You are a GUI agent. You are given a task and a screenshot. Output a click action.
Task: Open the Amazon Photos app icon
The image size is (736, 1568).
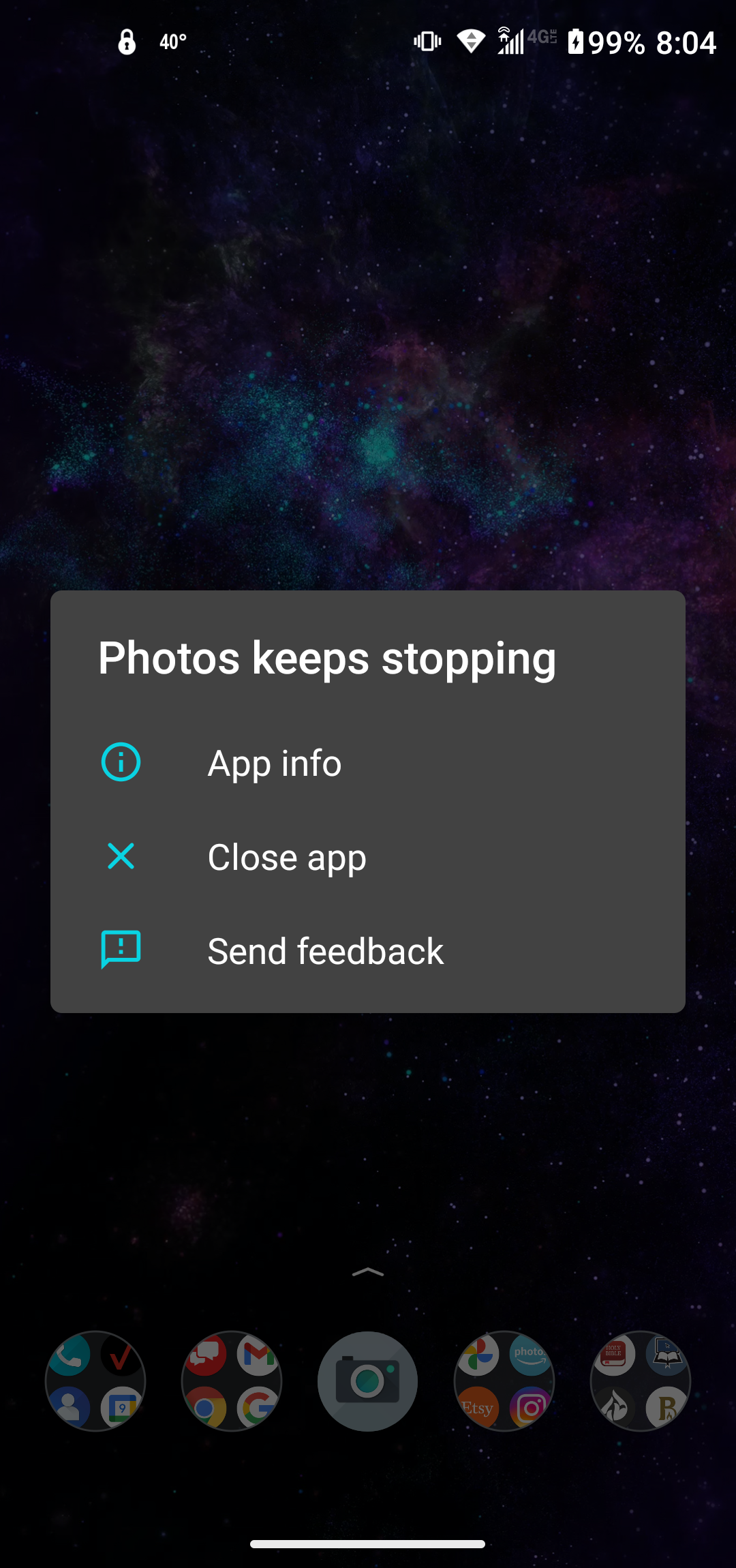pyautogui.click(x=530, y=1355)
